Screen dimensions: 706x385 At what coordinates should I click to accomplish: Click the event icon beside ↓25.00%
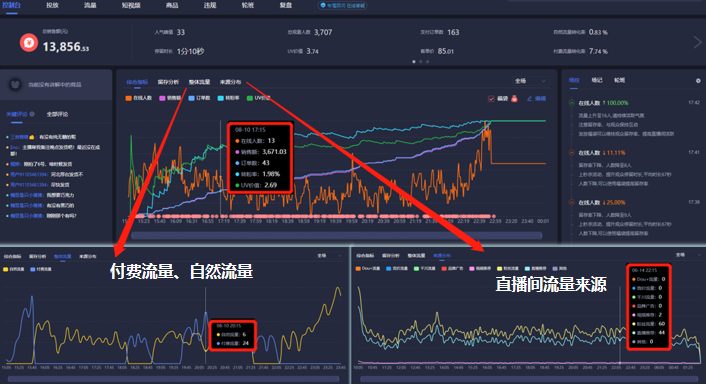(x=571, y=203)
